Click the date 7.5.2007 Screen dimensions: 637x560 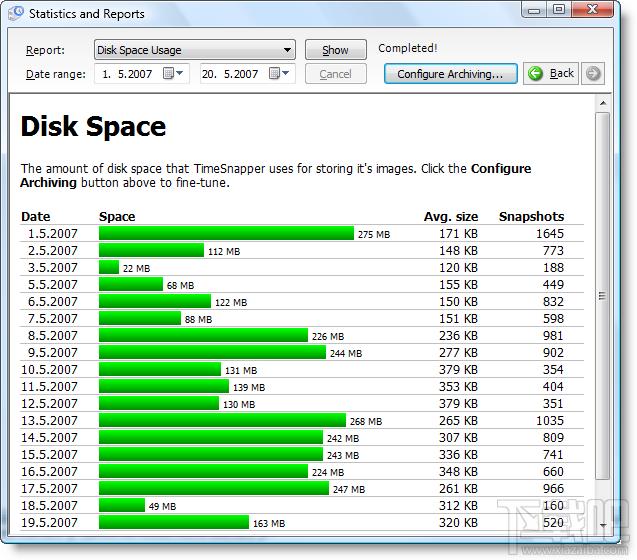pos(52,319)
